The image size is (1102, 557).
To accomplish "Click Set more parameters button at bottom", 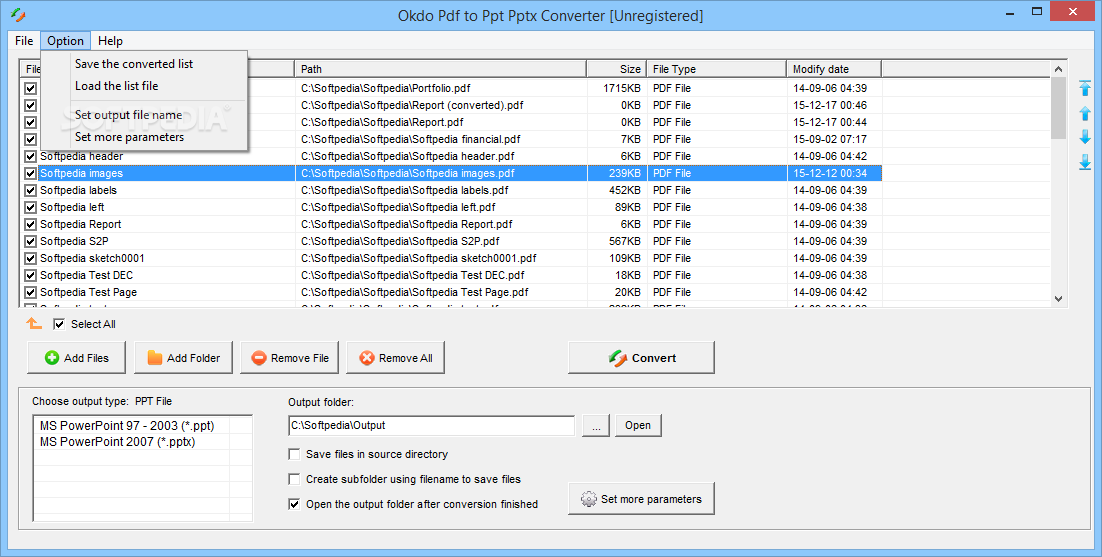I will (641, 499).
